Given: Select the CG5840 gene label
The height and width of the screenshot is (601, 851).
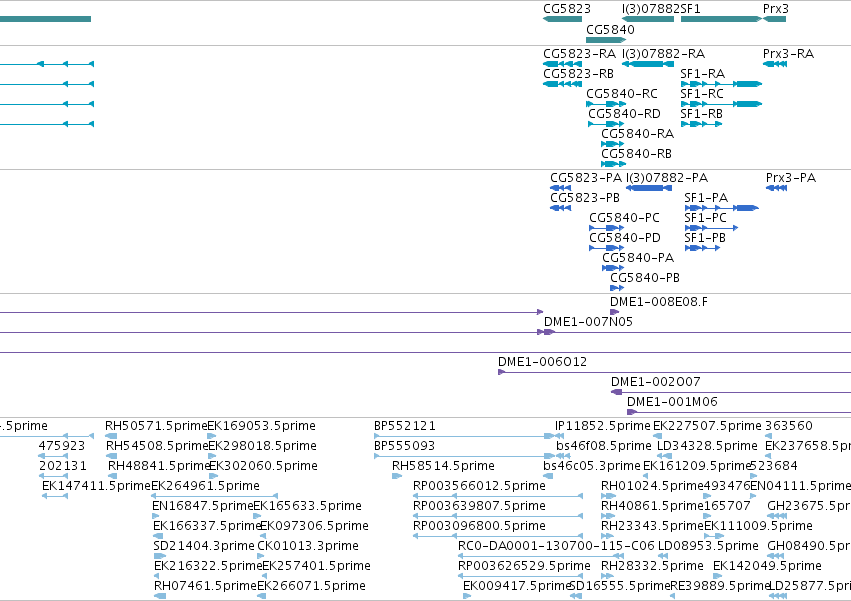Looking at the screenshot, I should point(610,29).
